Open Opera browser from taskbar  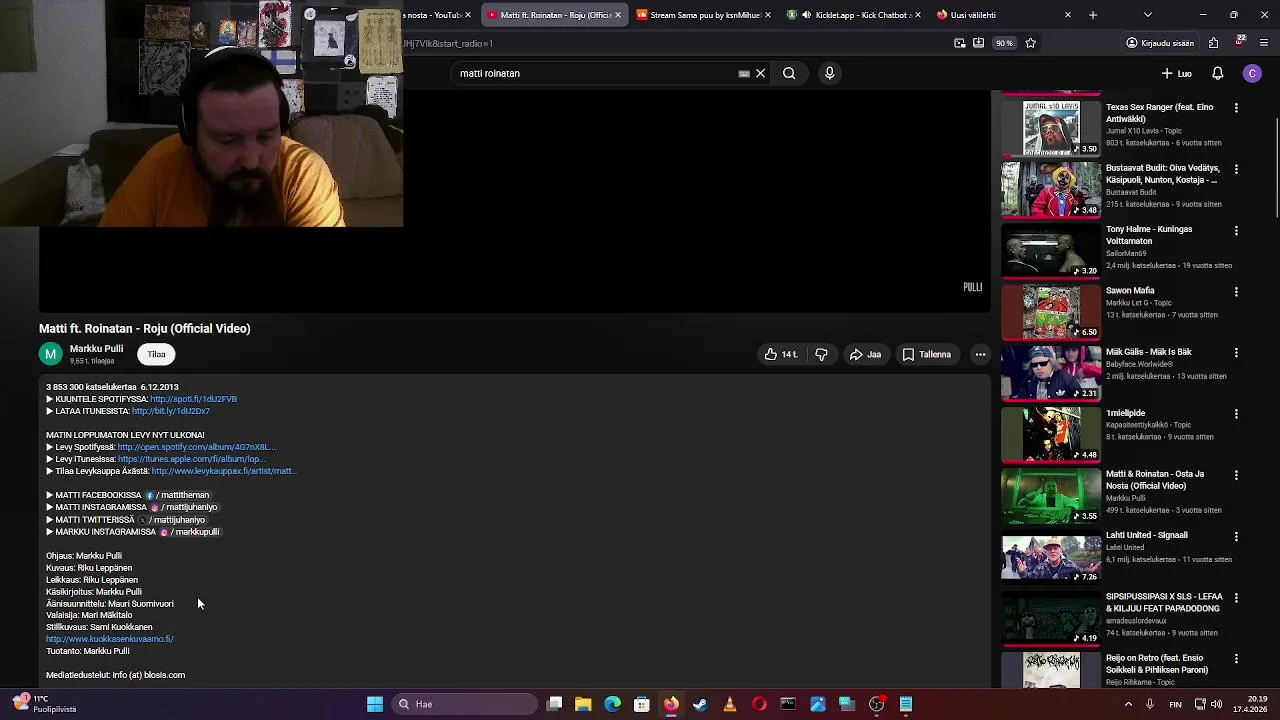point(759,704)
